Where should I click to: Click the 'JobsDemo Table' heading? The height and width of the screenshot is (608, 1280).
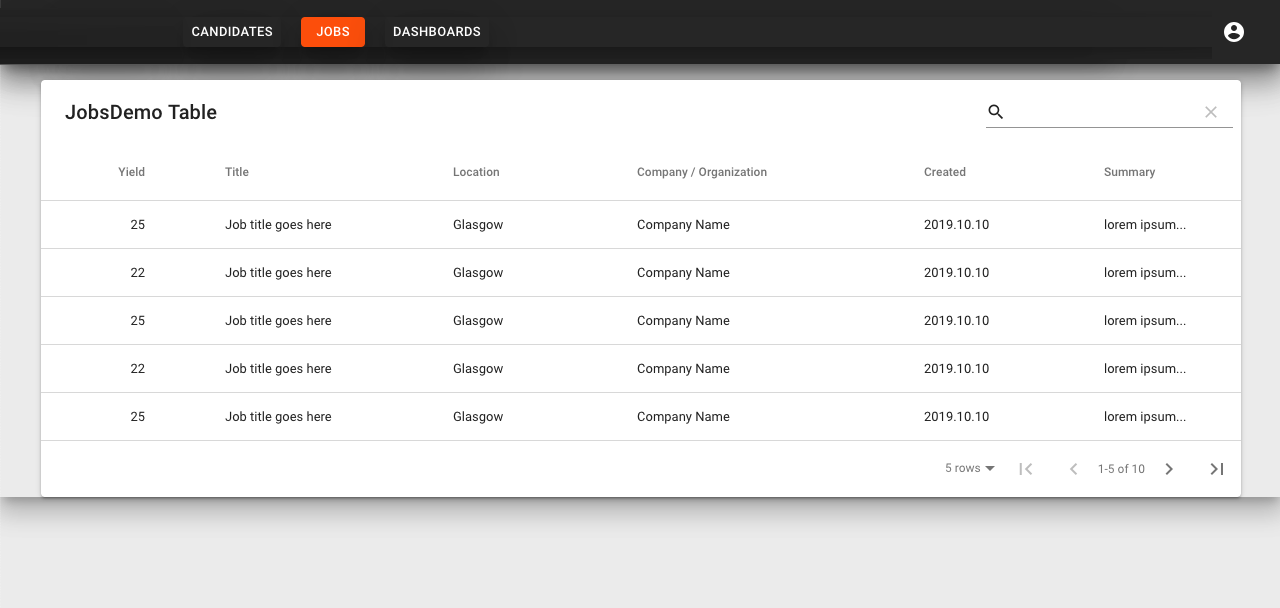141,112
